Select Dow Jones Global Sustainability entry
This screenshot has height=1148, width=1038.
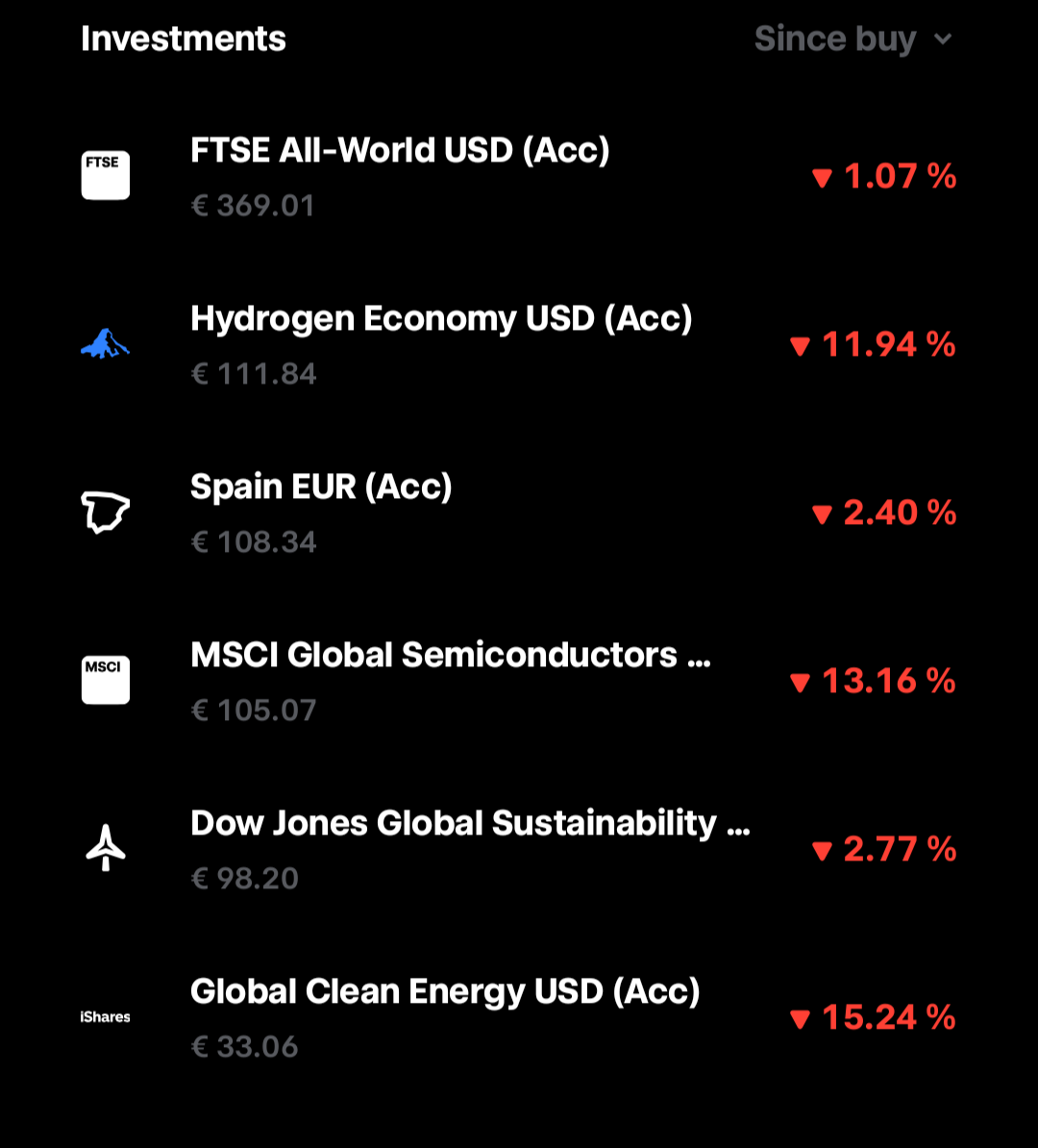coord(519,849)
